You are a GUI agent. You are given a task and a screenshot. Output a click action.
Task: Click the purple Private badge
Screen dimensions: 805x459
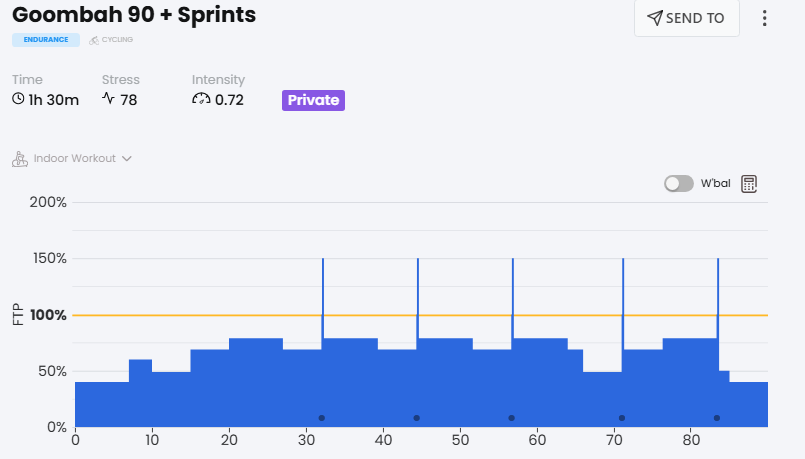pyautogui.click(x=313, y=100)
